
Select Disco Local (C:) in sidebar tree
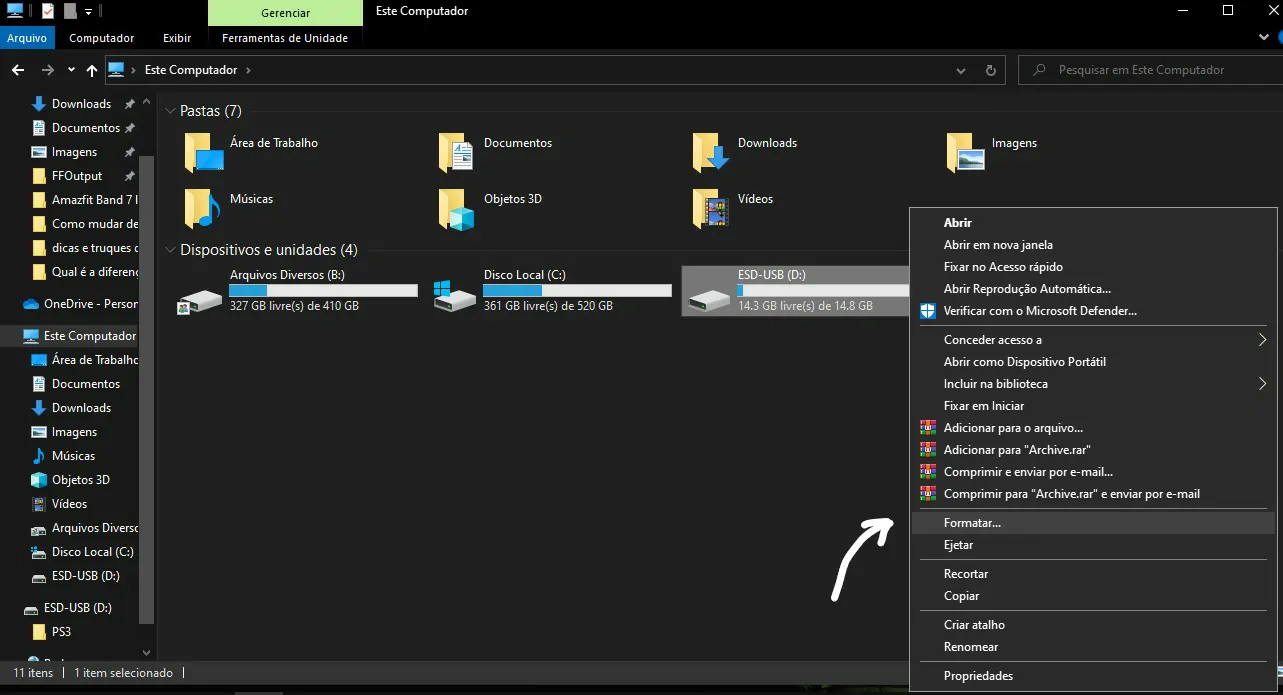coord(92,552)
